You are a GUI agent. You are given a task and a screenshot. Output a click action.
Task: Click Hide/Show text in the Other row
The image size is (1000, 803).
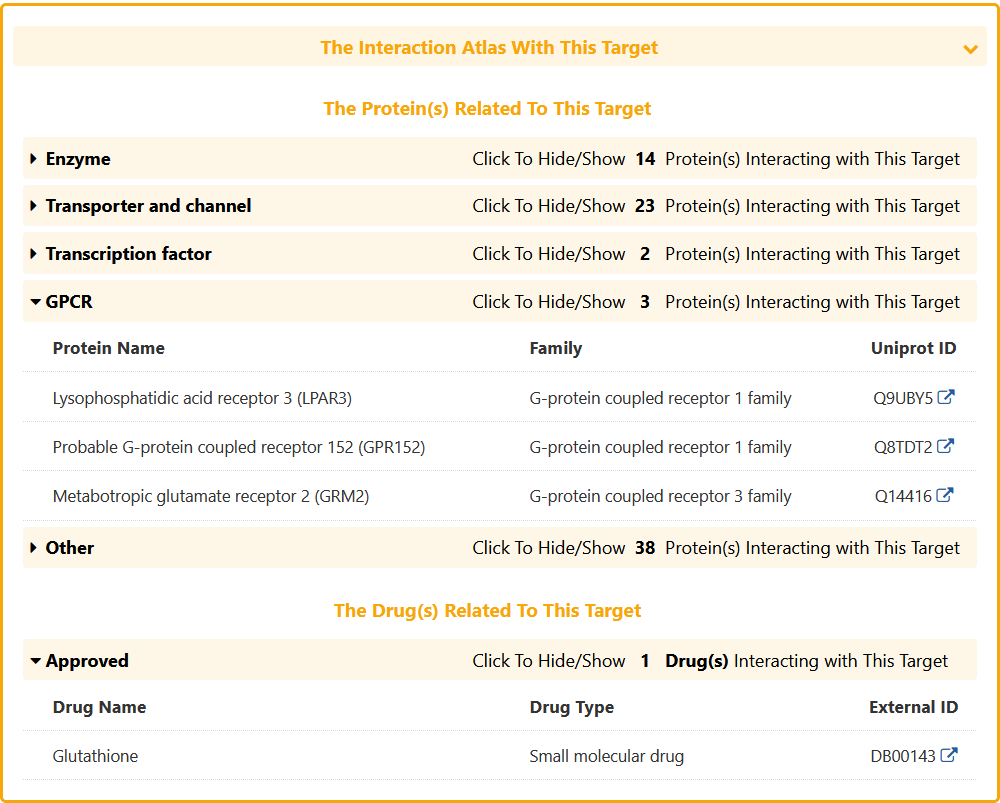(x=549, y=548)
